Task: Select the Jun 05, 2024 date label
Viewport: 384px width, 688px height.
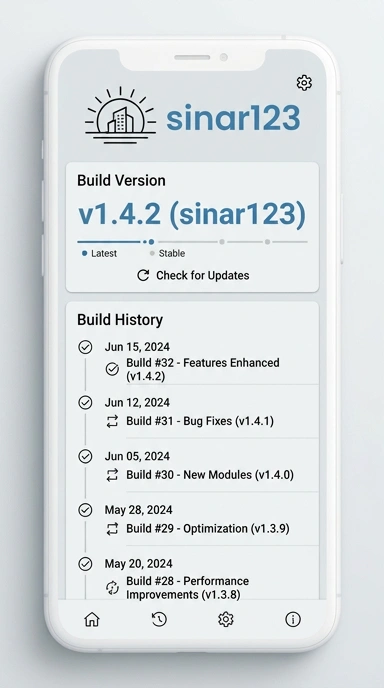Action: 137,456
